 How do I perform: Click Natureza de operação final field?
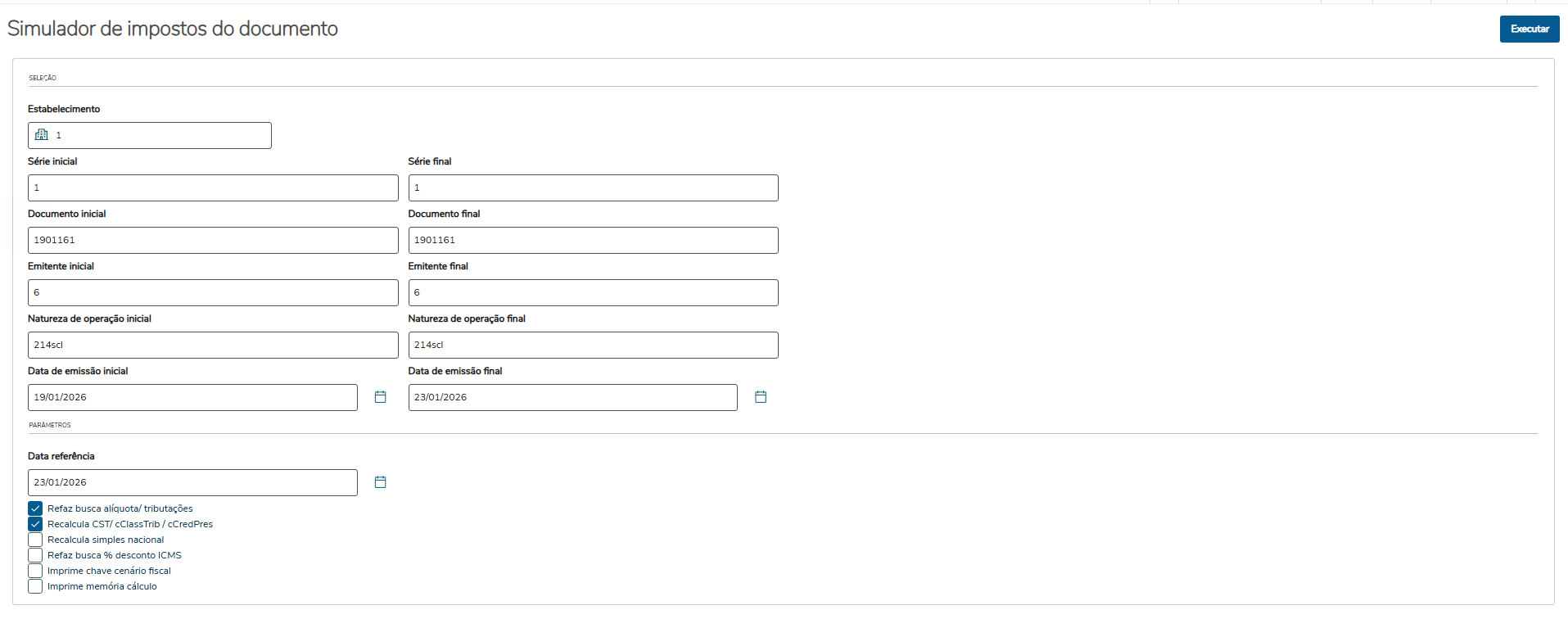tap(593, 345)
